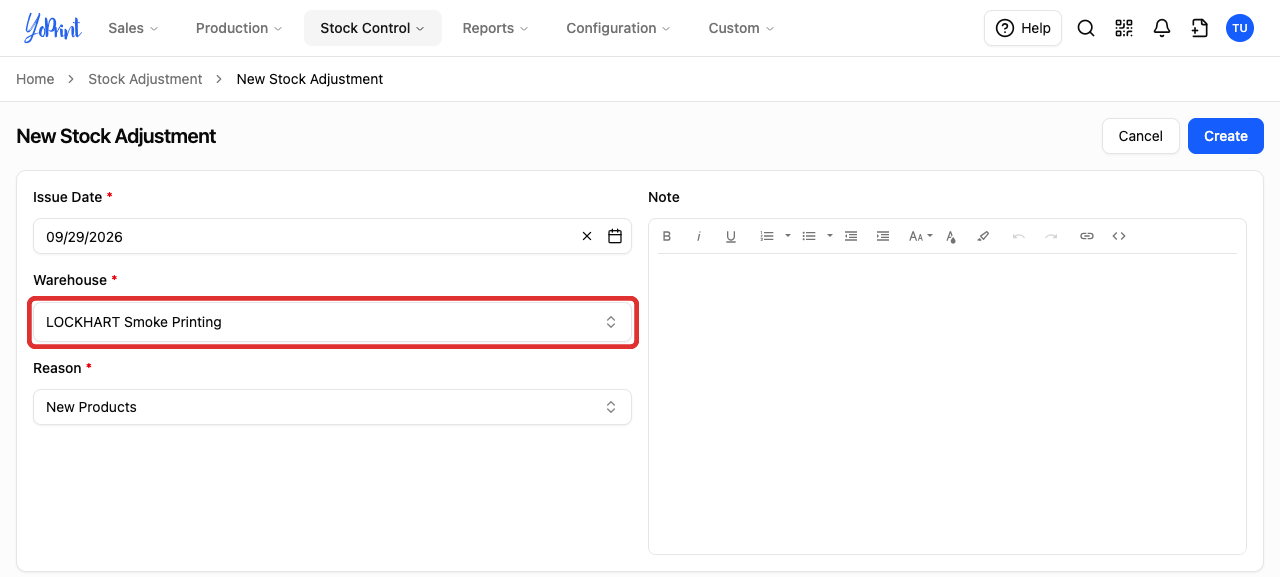Insert a bulleted list in the note
The width and height of the screenshot is (1280, 577).
click(809, 236)
